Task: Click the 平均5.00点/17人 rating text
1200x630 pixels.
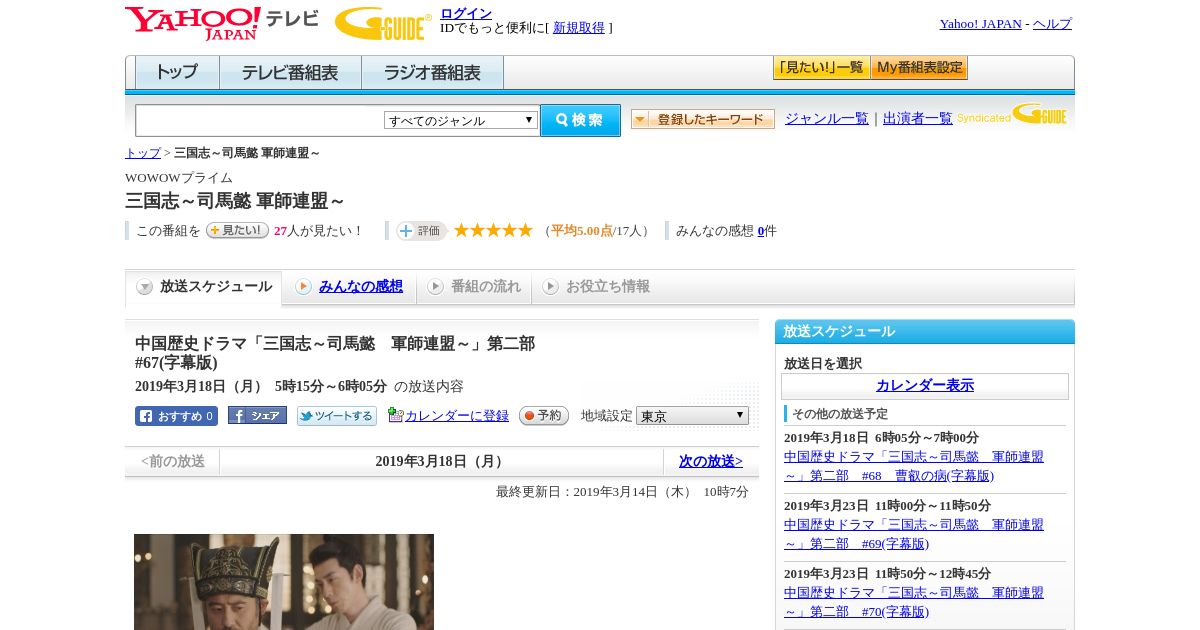Action: 598,231
